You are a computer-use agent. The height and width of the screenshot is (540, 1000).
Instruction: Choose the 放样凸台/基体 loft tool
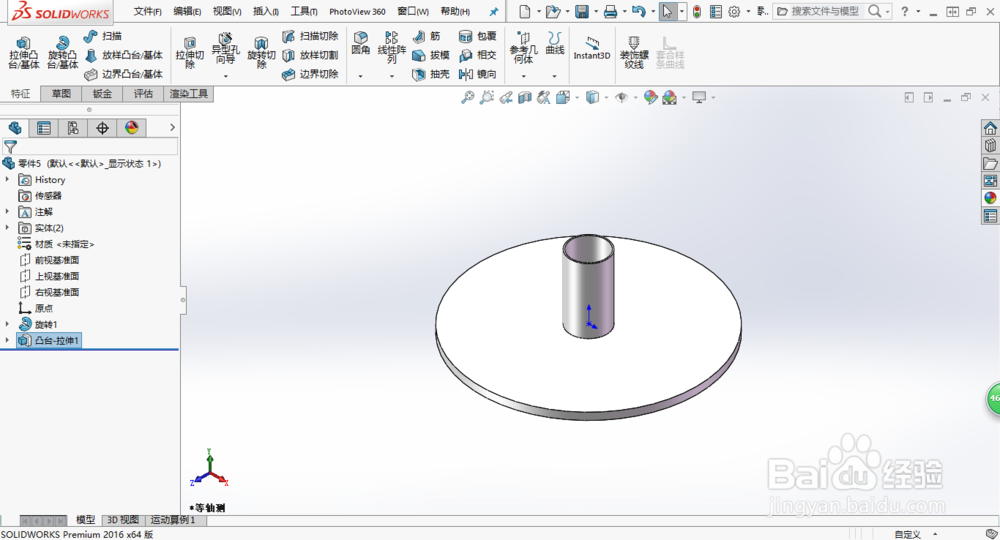point(124,55)
